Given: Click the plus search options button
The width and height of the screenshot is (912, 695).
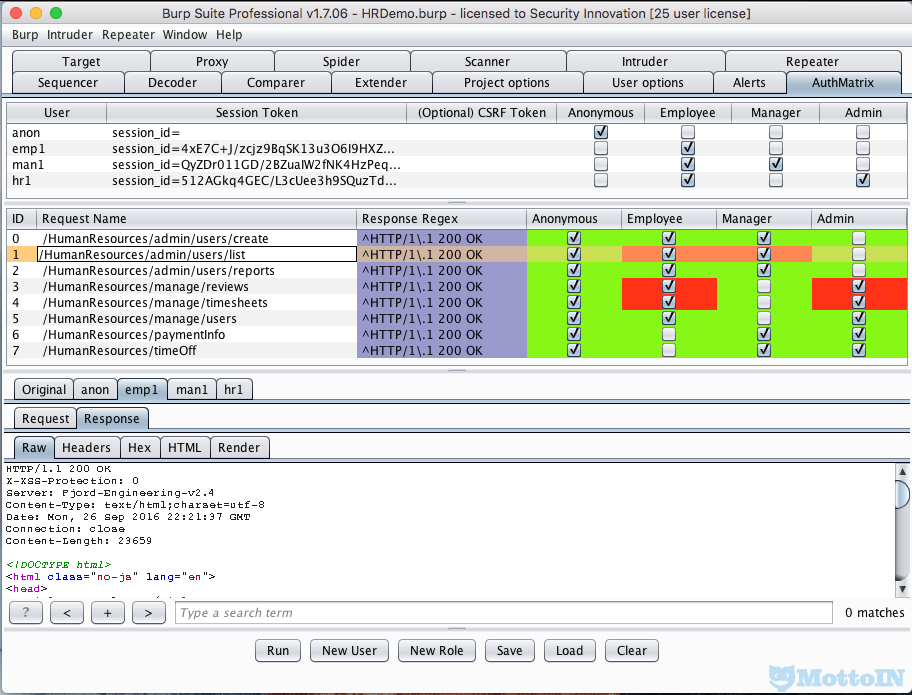Looking at the screenshot, I should tap(108, 613).
